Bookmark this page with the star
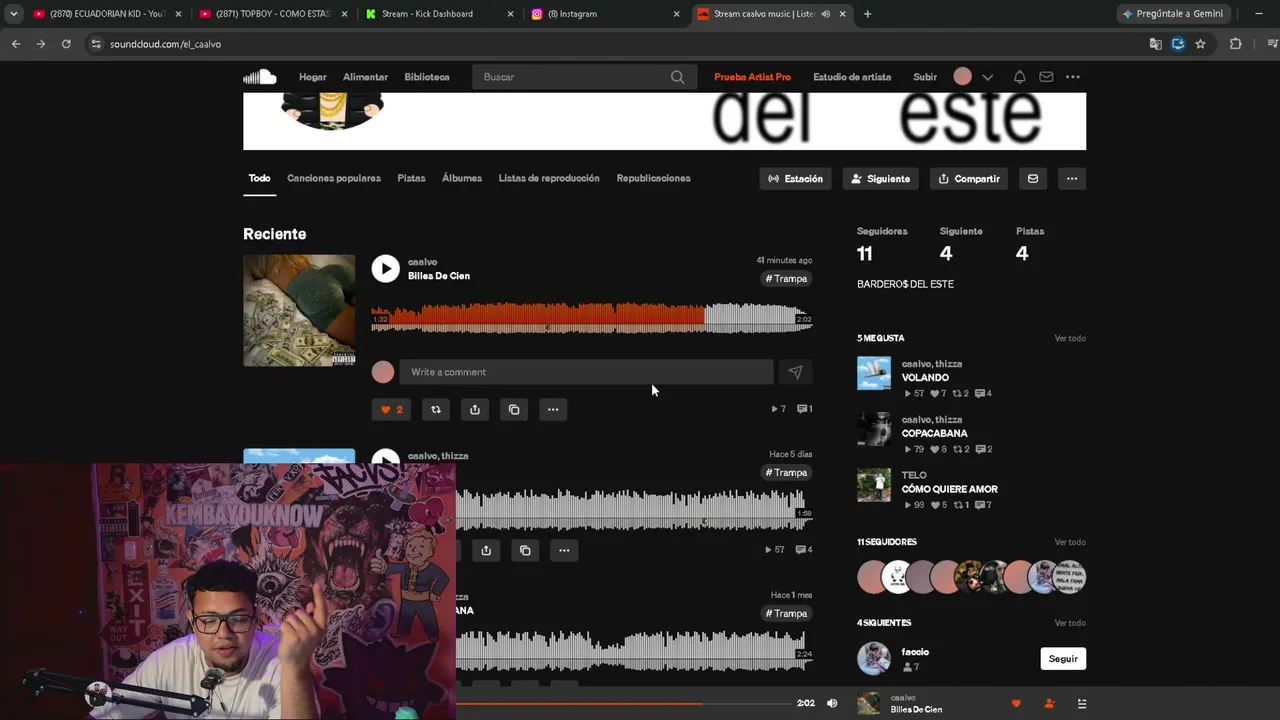The width and height of the screenshot is (1280, 720). pyautogui.click(x=1200, y=44)
